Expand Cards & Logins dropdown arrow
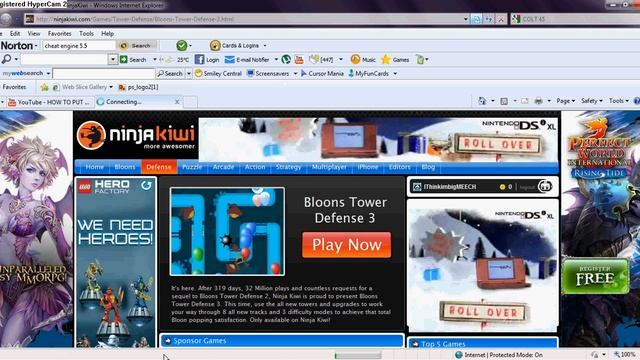The image size is (640, 360). [265, 46]
